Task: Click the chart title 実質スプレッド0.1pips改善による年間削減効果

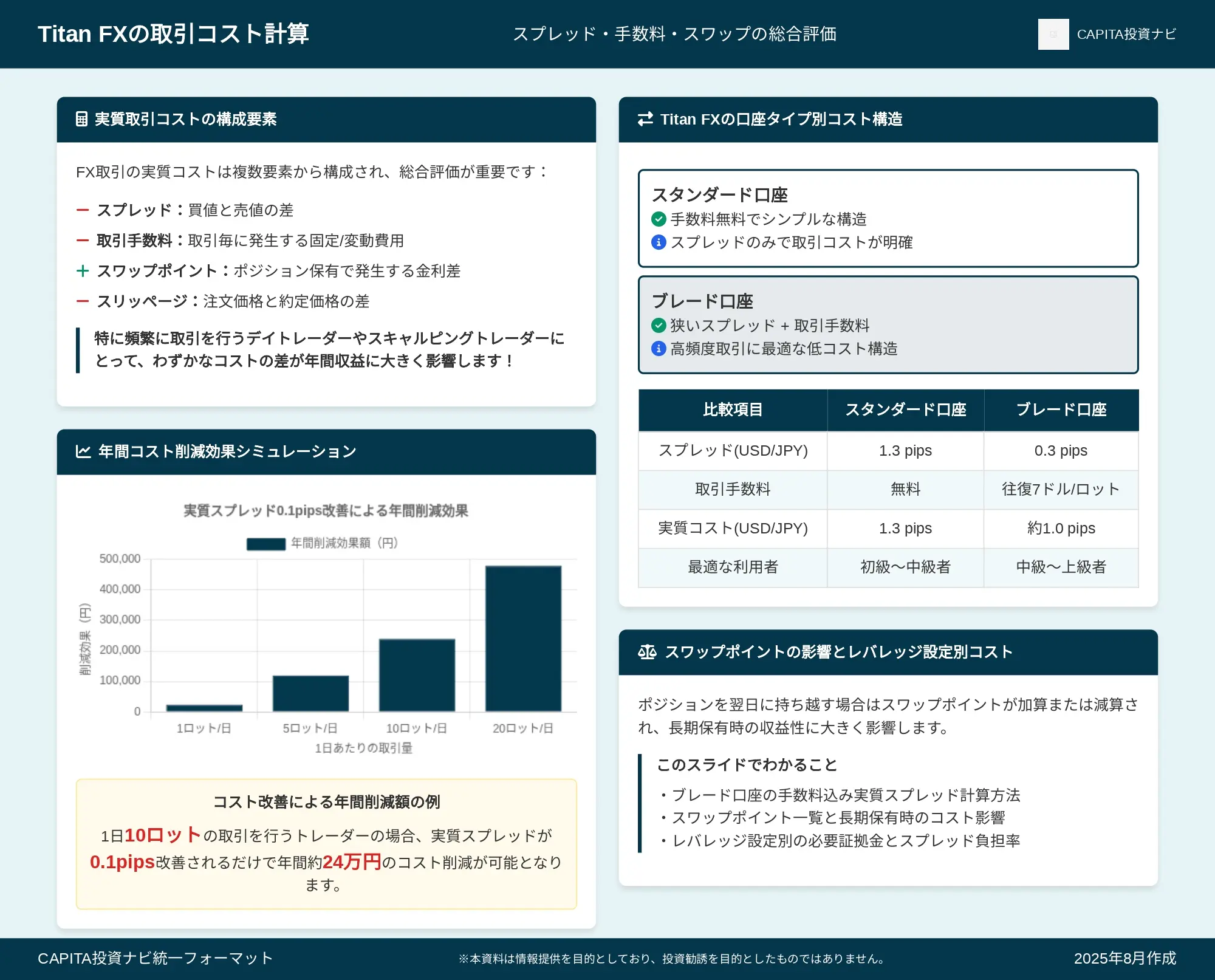Action: tap(326, 511)
